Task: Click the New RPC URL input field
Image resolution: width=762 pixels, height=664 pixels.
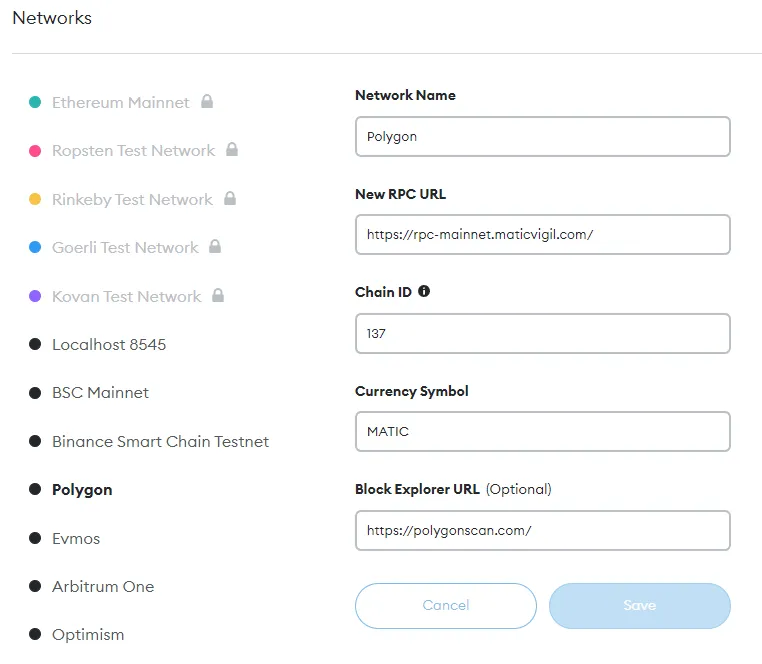Action: coord(543,234)
